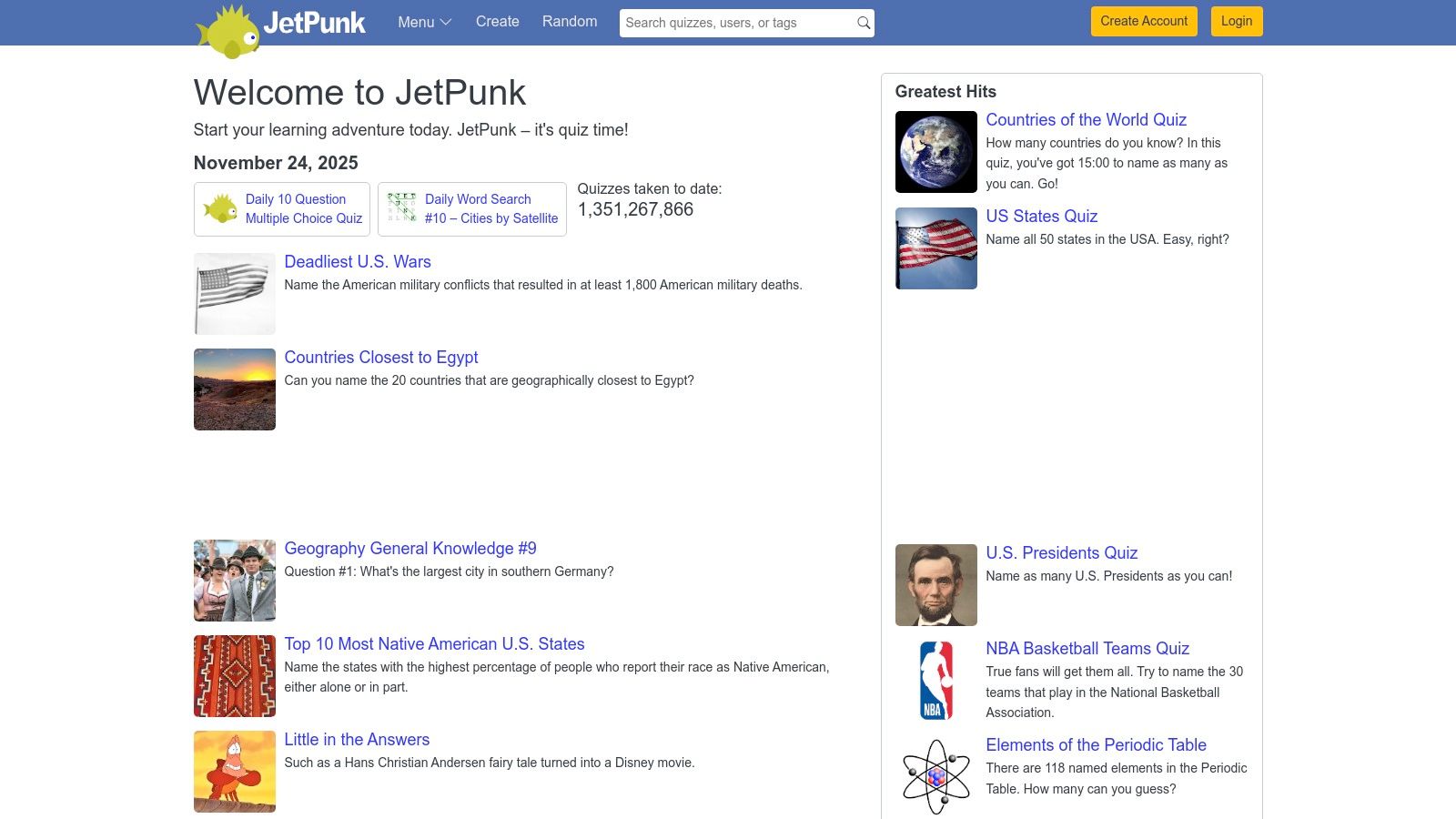Open the Deadliest U.S. Wars quiz
The image size is (1456, 819).
[357, 261]
